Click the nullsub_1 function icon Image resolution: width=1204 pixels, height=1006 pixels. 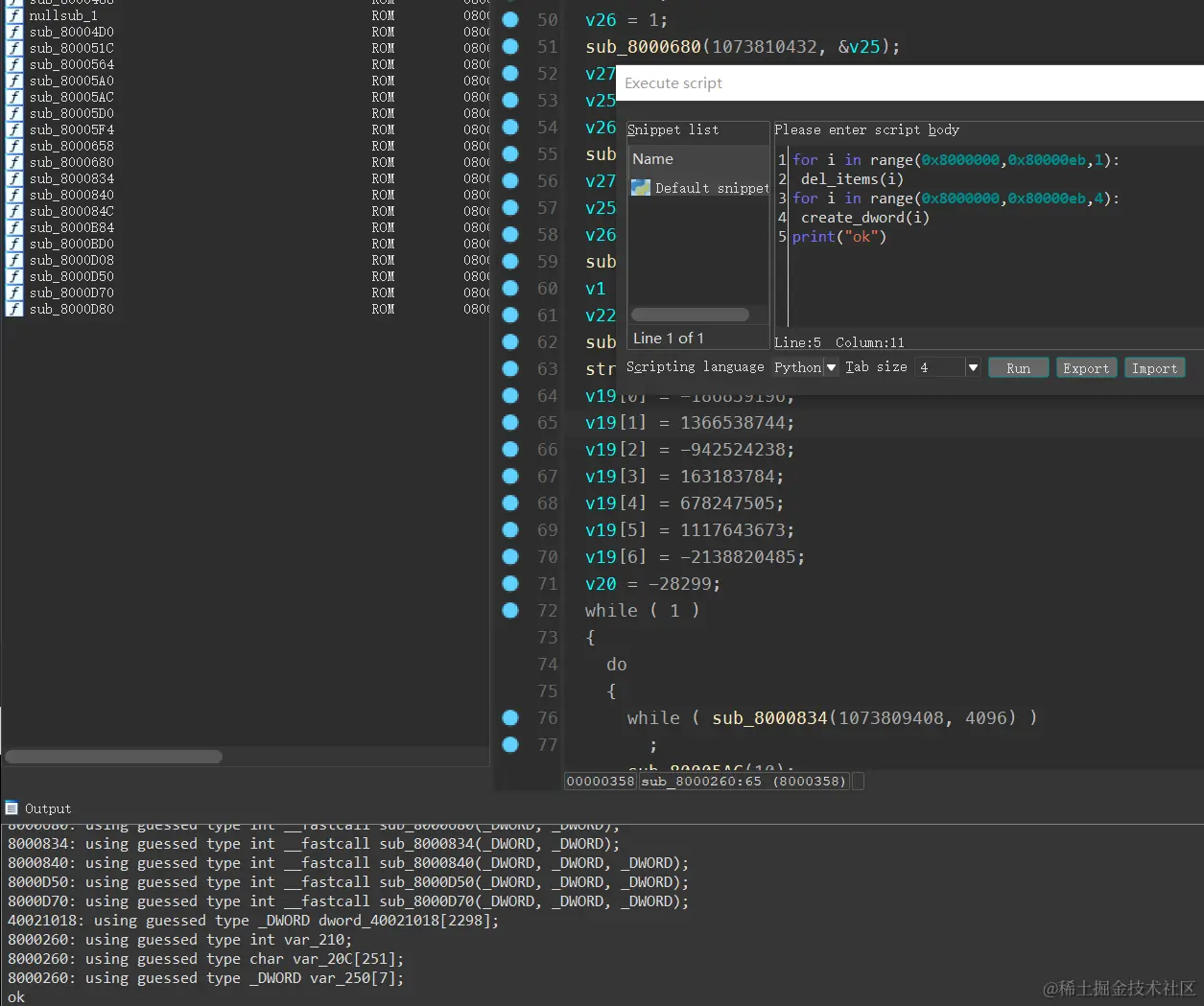pos(14,15)
